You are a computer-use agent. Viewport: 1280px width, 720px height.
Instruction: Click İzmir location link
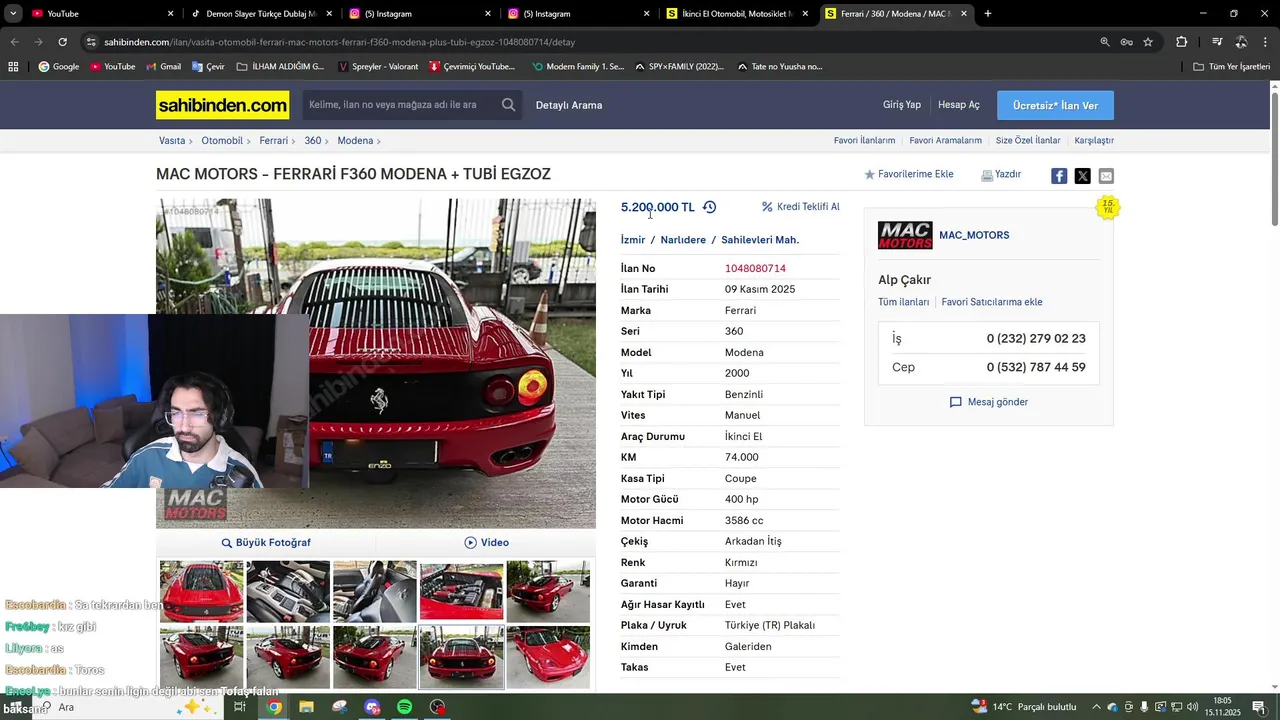(x=633, y=240)
